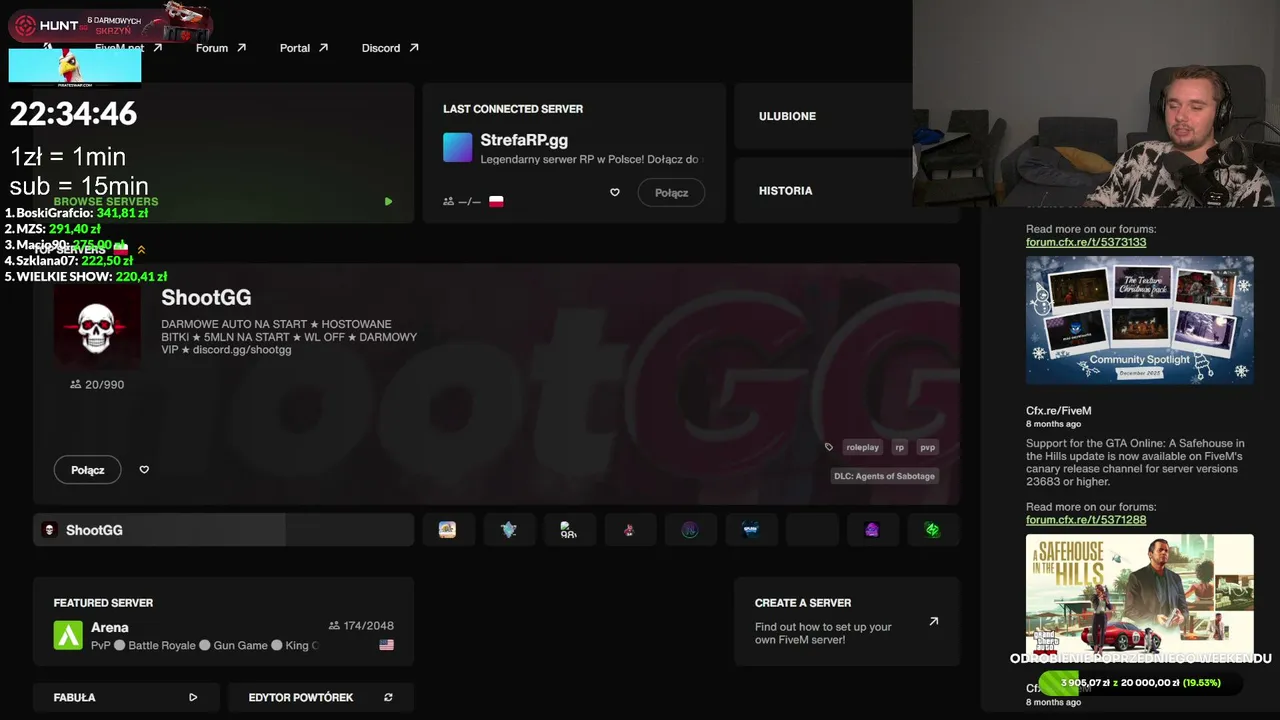This screenshot has width=1280, height=720.
Task: Open the Discord external link
Action: click(390, 48)
